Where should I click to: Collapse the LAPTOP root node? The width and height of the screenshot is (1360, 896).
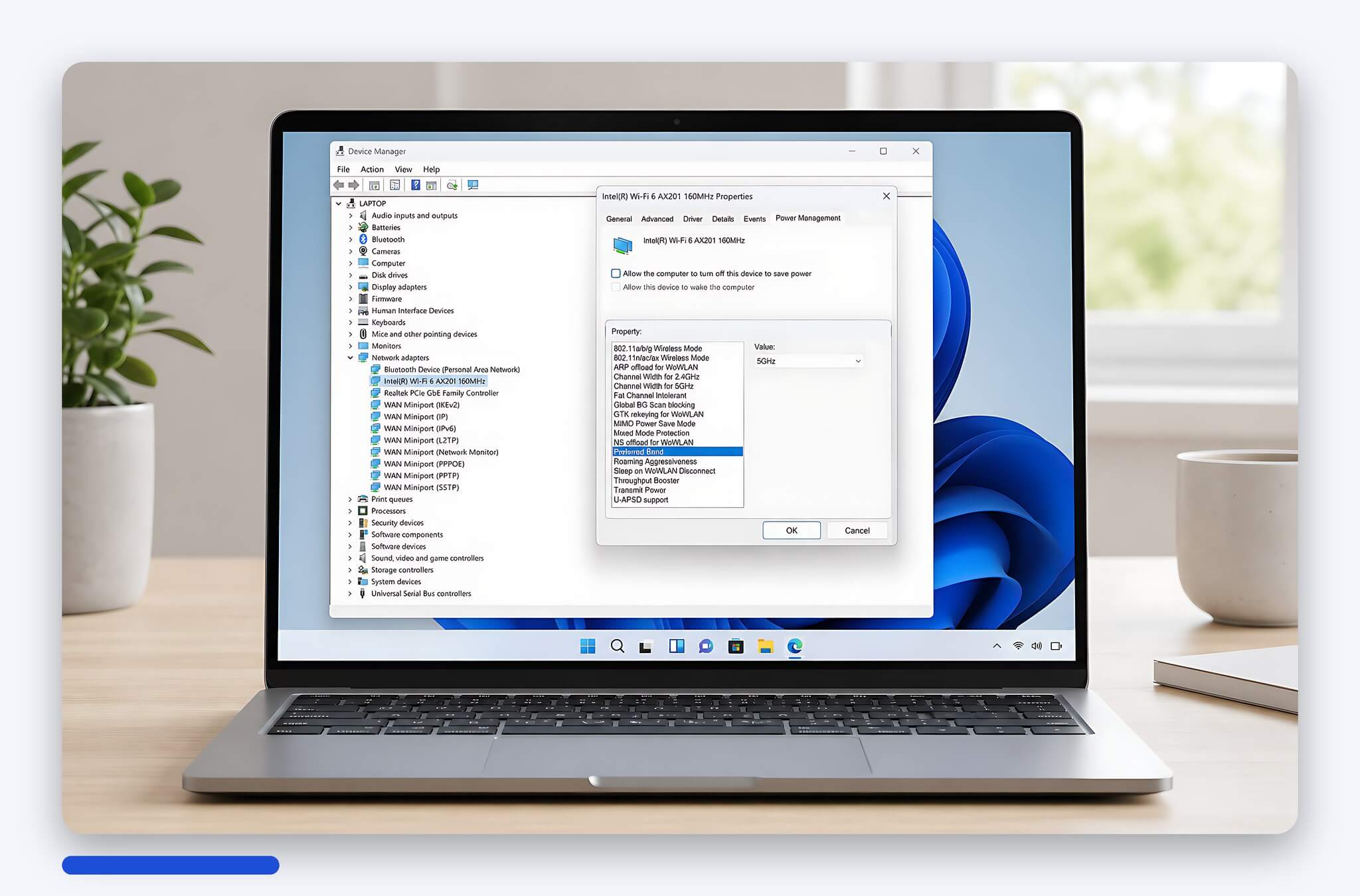pos(339,204)
